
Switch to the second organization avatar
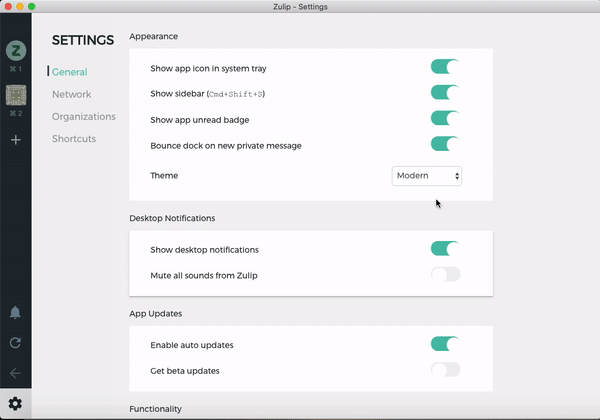pyautogui.click(x=16, y=95)
